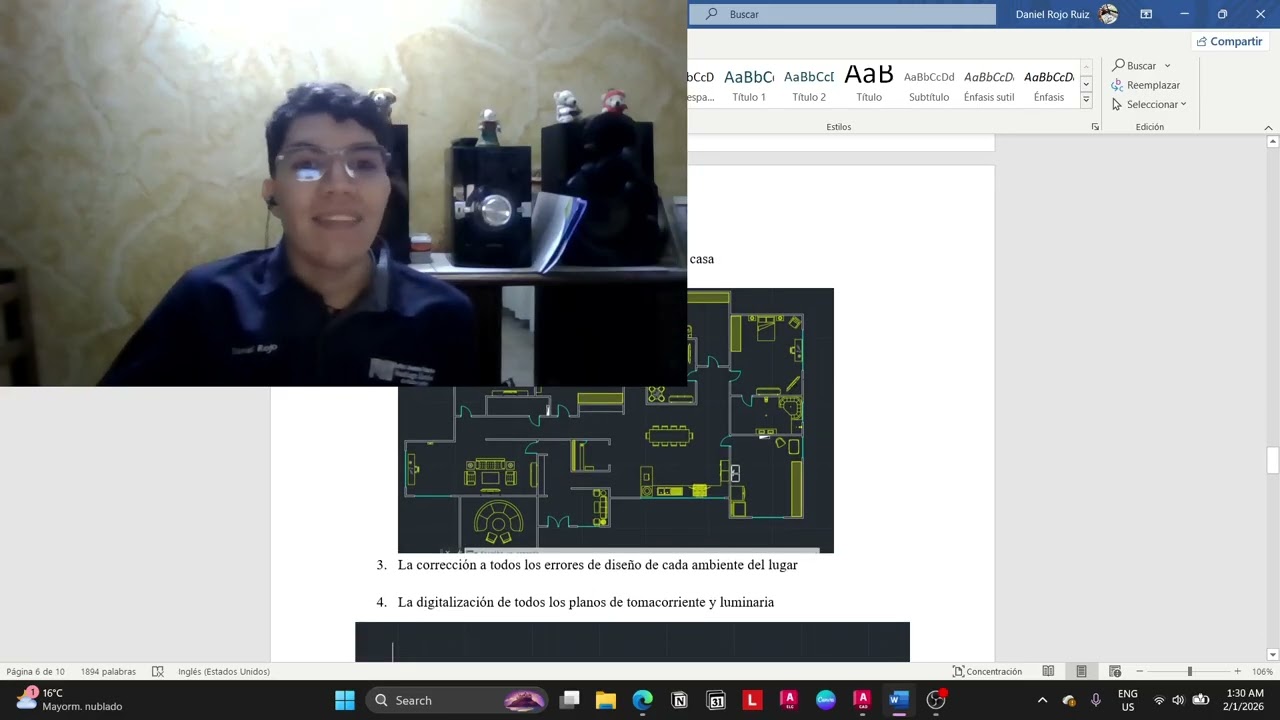This screenshot has width=1280, height=720.
Task: Click the zoom out minus button
Action: click(x=1139, y=671)
